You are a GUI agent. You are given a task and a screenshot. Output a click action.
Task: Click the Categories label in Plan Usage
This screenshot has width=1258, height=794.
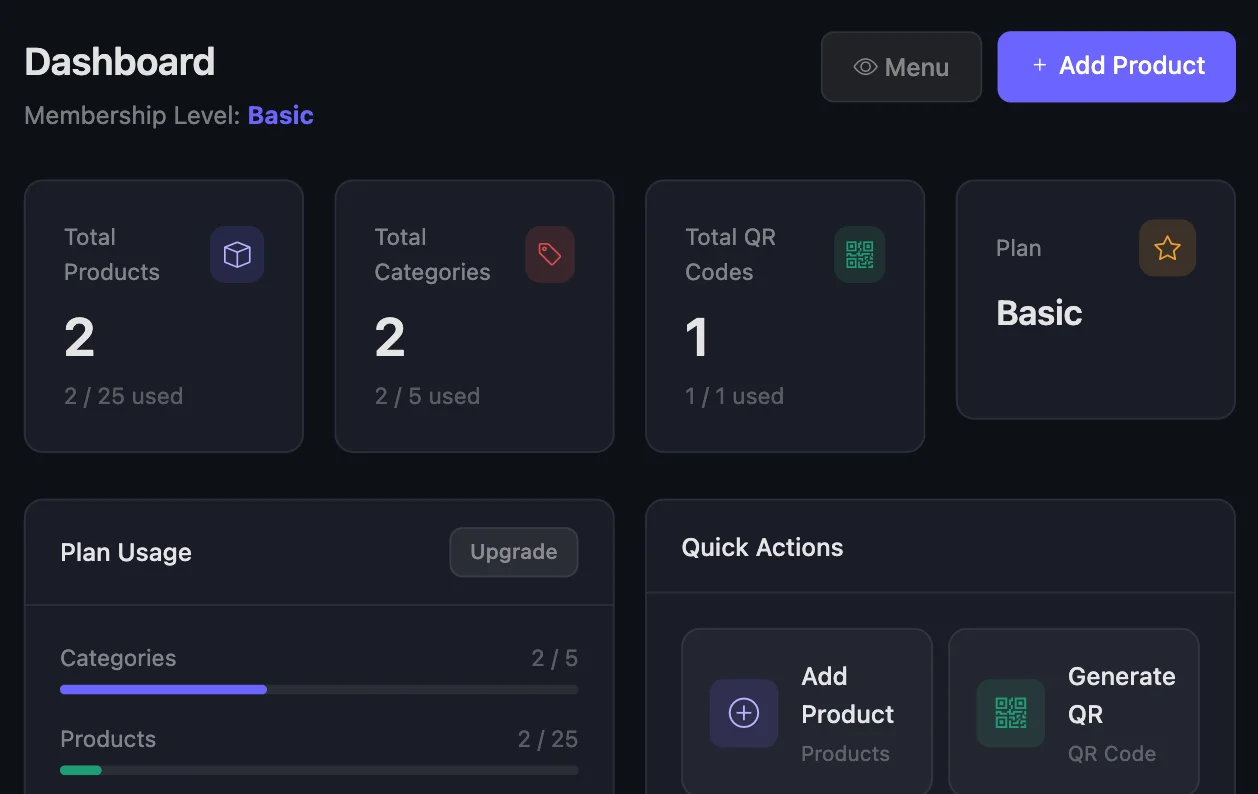click(118, 658)
